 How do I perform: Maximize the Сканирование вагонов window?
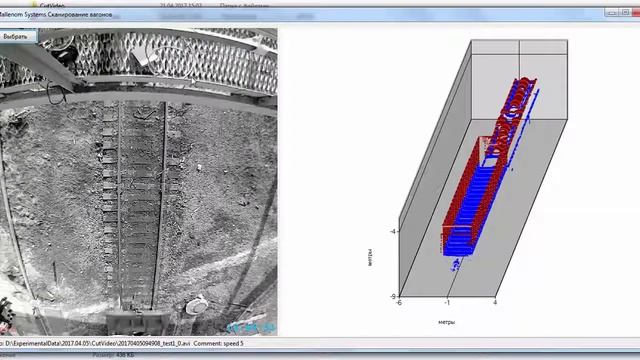(625, 13)
